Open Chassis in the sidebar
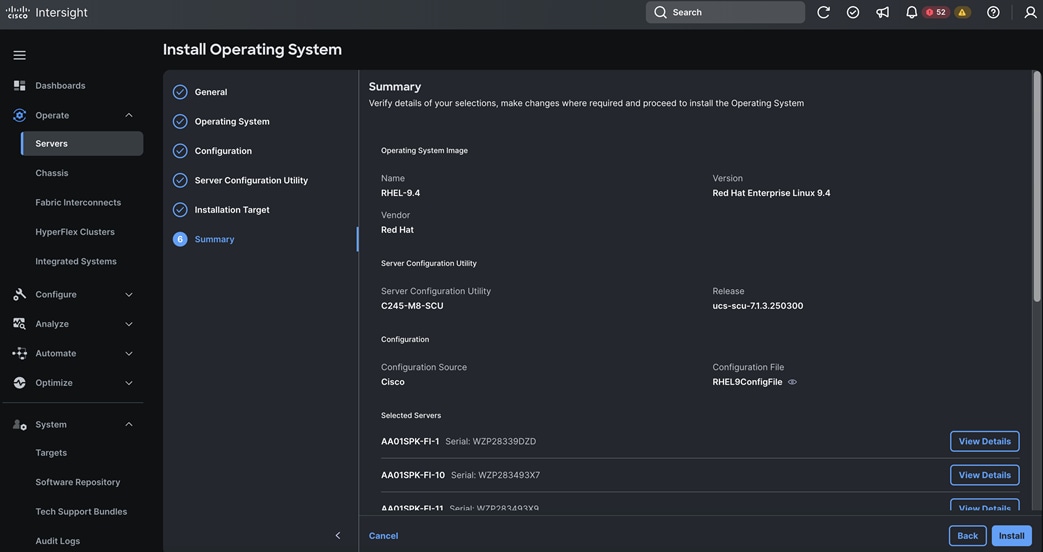 pos(52,173)
